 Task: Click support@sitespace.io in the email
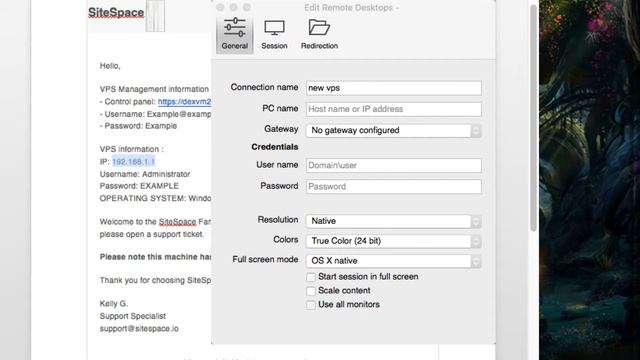coord(139,329)
